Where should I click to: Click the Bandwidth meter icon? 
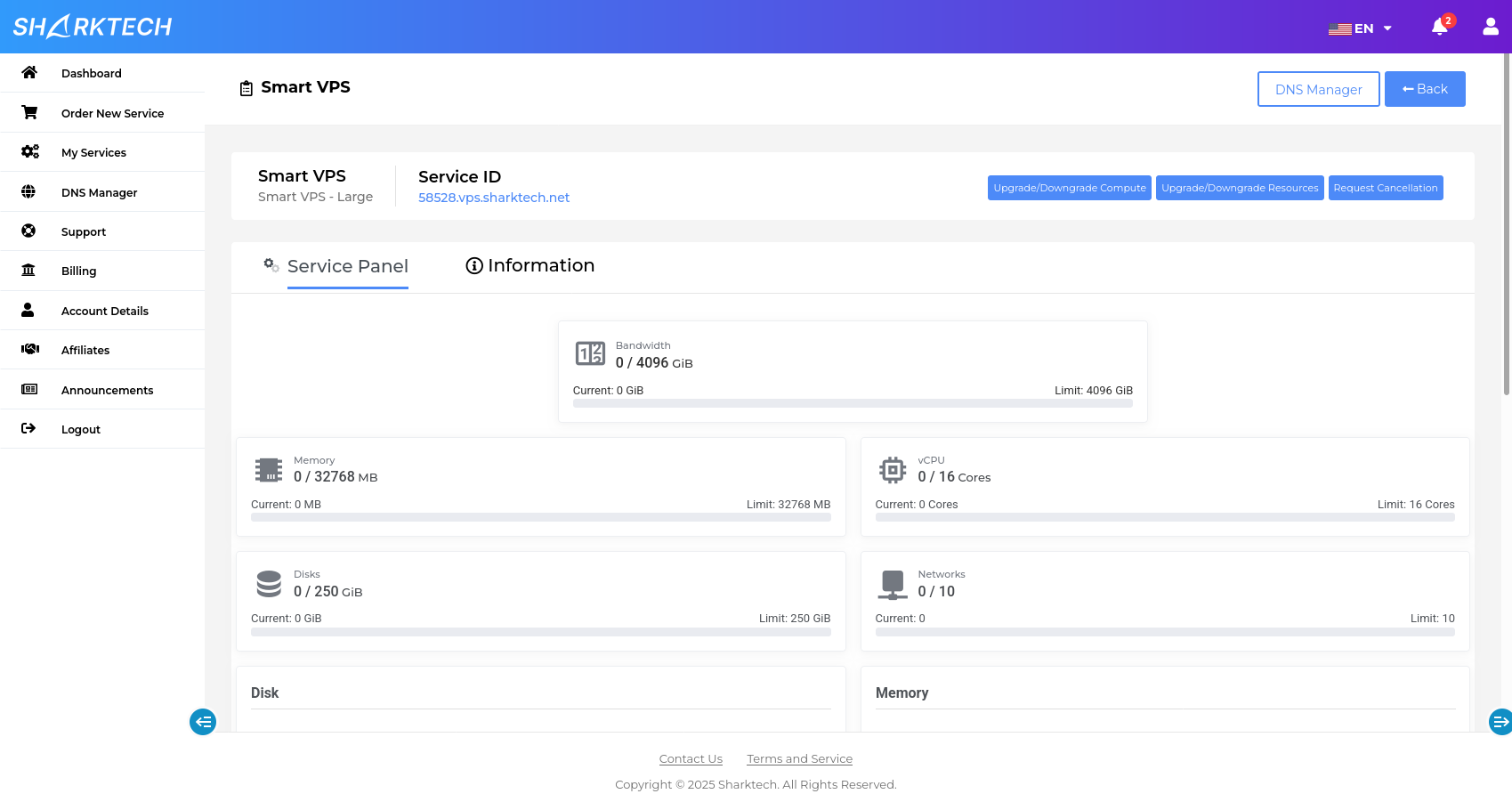590,353
